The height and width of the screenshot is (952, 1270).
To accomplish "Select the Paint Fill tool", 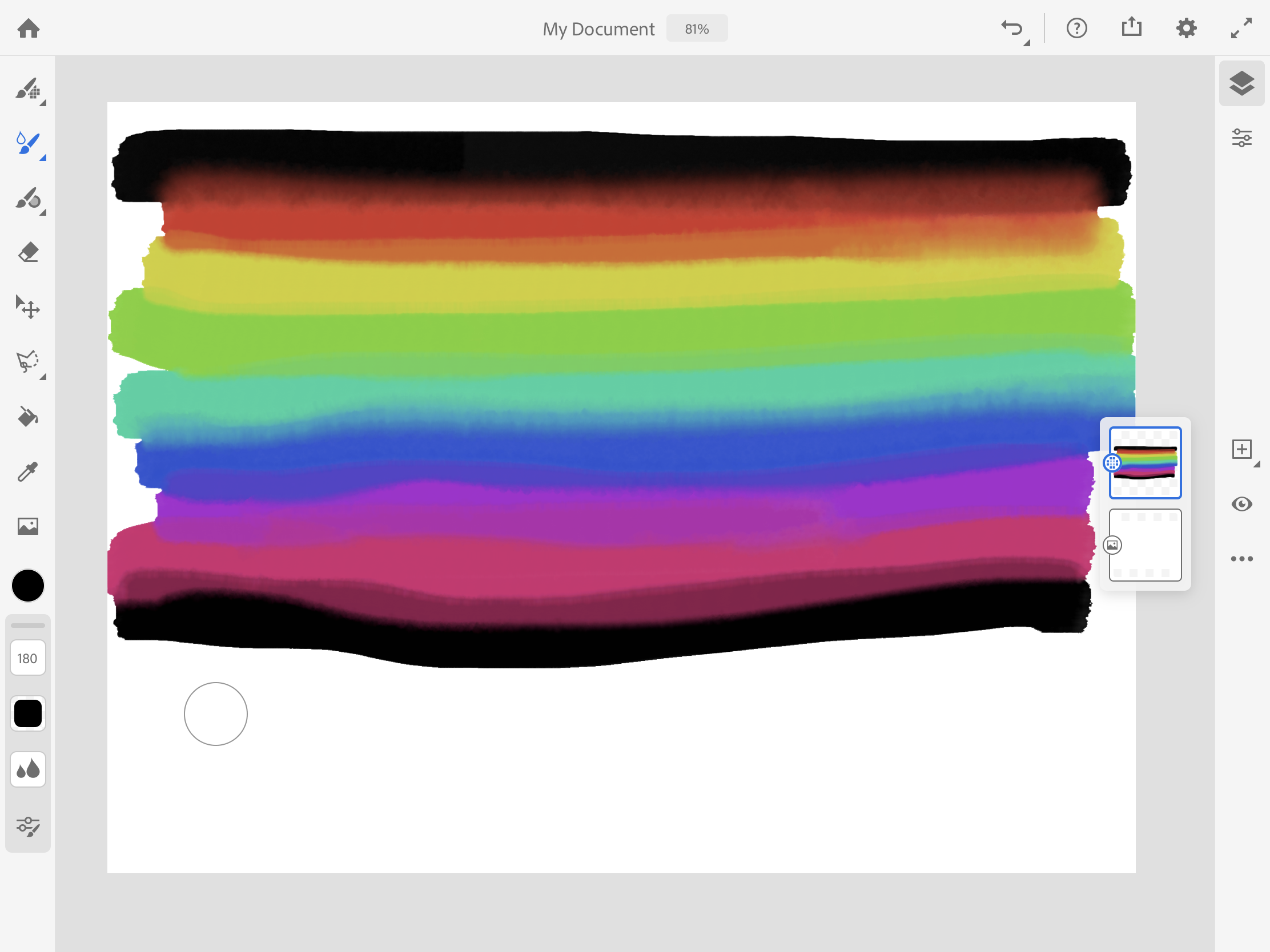I will point(28,417).
